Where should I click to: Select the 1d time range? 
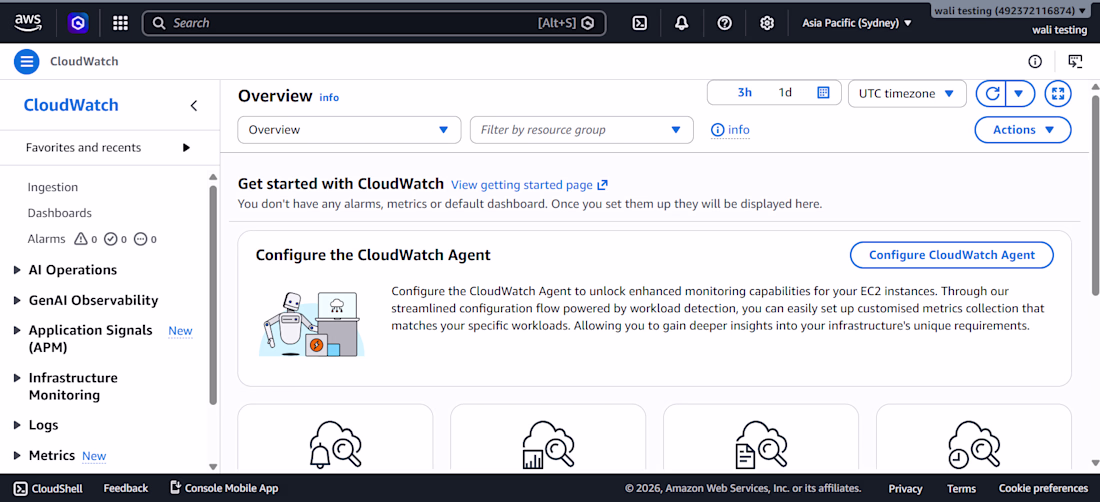(x=785, y=93)
